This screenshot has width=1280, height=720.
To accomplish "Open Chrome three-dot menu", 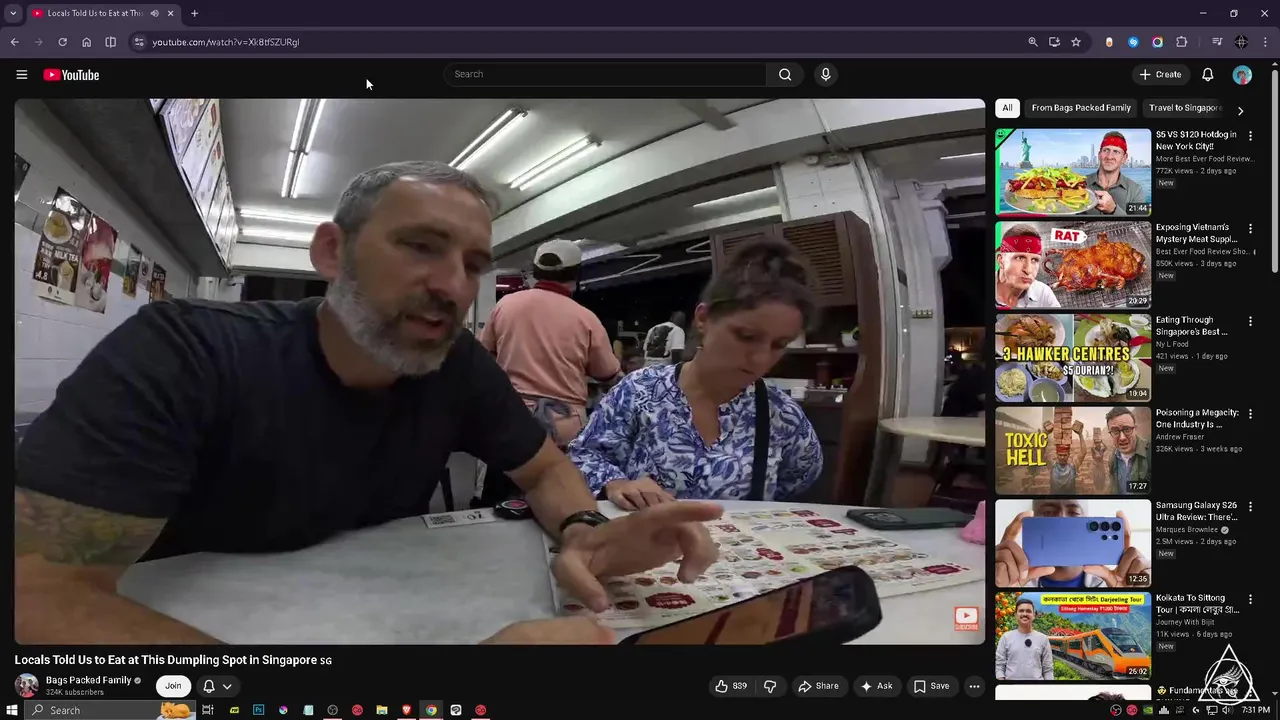I will pyautogui.click(x=1266, y=42).
